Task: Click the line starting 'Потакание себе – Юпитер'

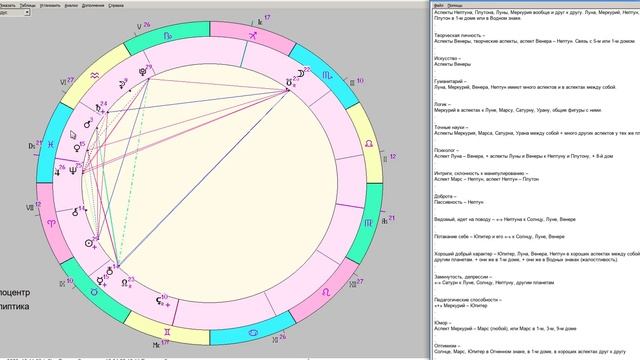Action: [x=499, y=236]
